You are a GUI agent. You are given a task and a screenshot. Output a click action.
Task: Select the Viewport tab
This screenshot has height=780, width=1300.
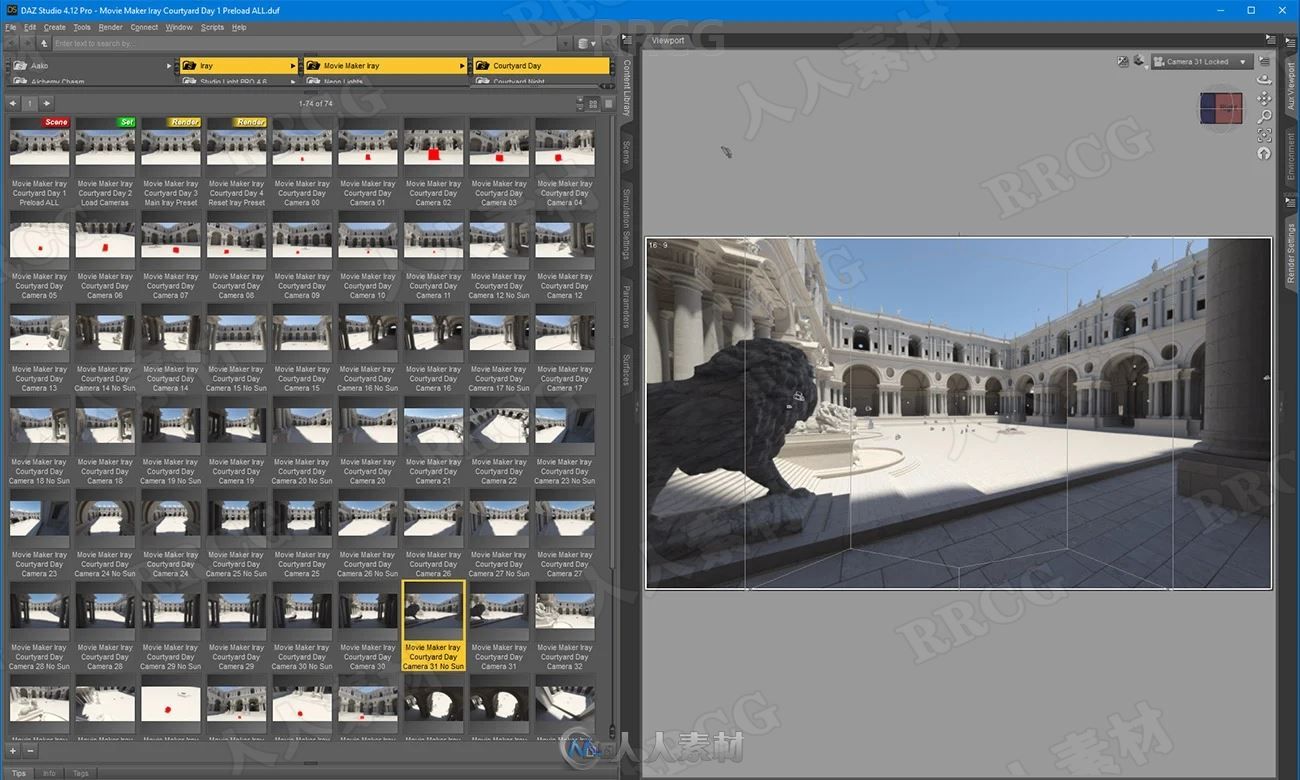click(x=668, y=41)
